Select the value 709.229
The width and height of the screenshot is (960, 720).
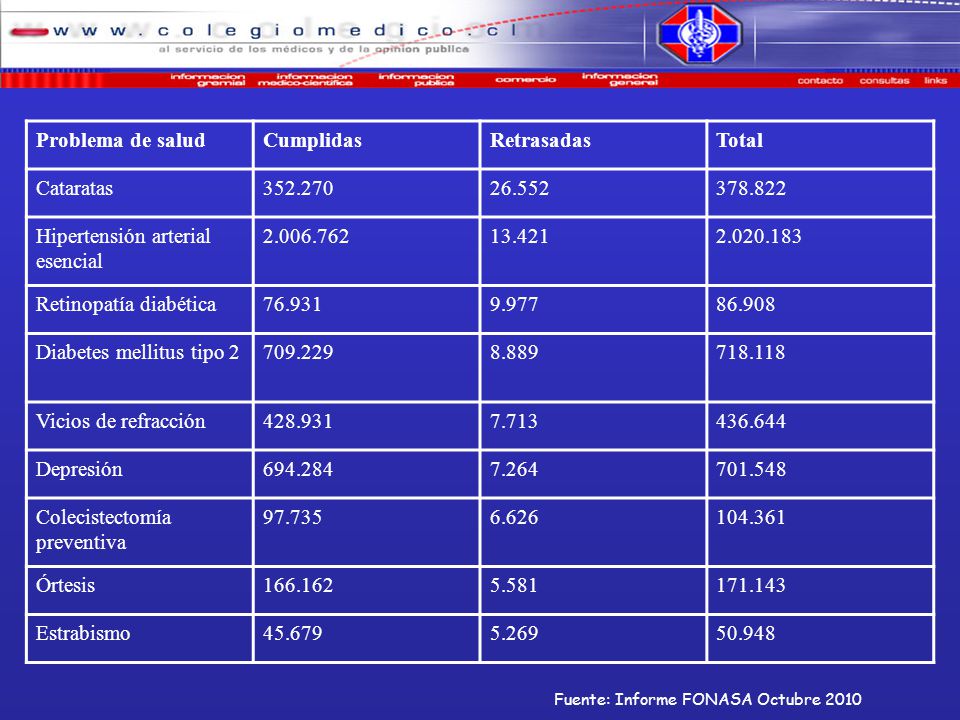[x=298, y=352]
